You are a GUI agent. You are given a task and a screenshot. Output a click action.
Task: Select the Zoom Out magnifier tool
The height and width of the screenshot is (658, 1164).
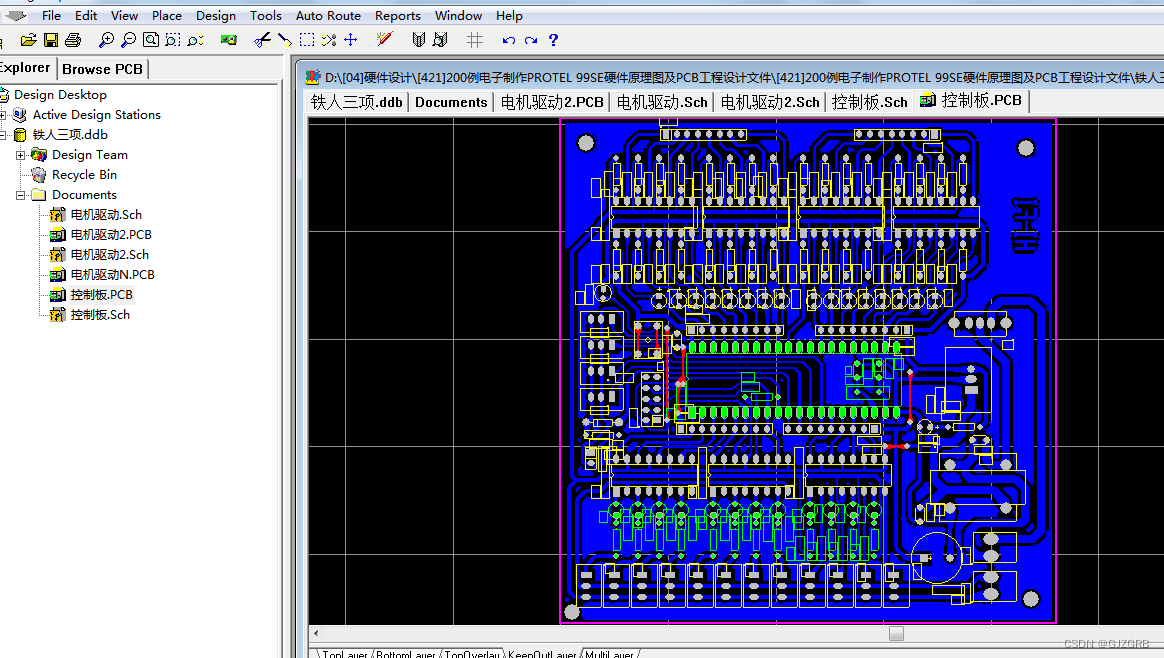tap(128, 40)
